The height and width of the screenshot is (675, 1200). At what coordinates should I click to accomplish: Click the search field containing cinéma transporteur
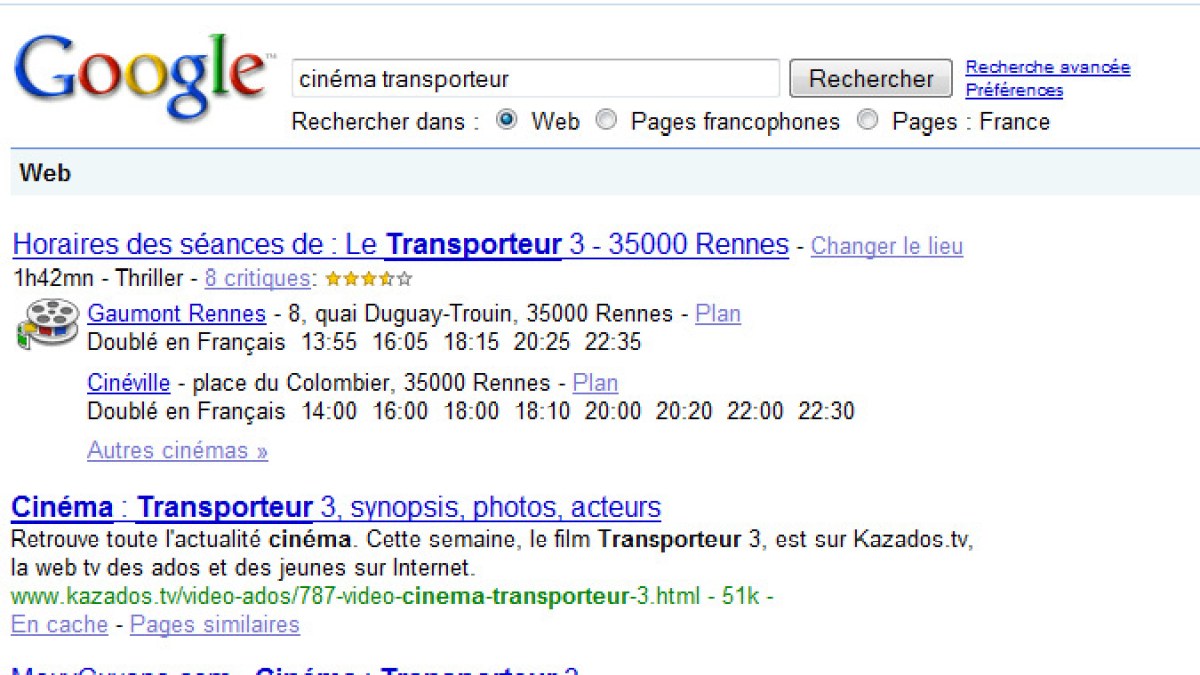(x=535, y=79)
